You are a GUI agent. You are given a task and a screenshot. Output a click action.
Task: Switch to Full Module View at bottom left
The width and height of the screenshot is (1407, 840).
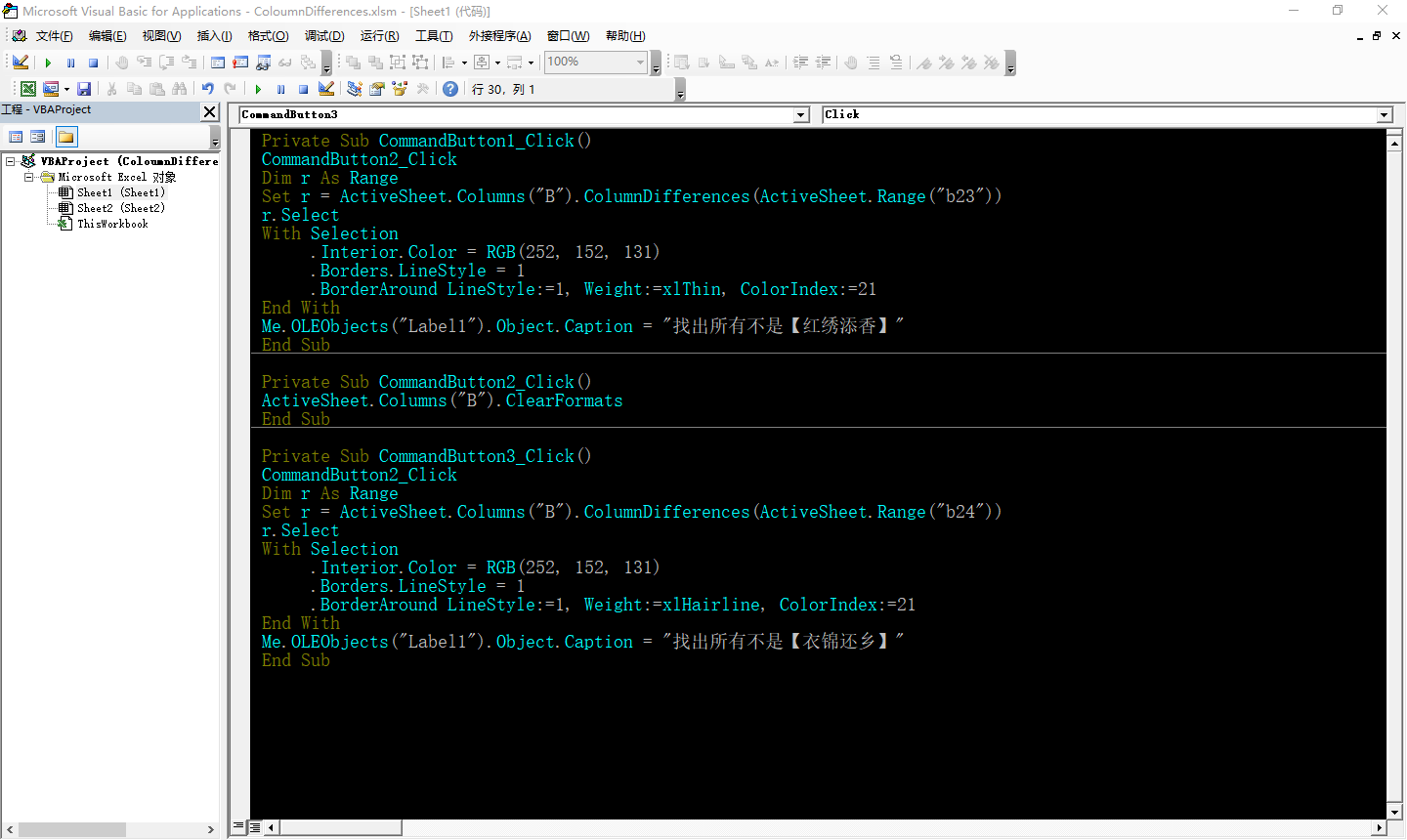click(x=255, y=827)
